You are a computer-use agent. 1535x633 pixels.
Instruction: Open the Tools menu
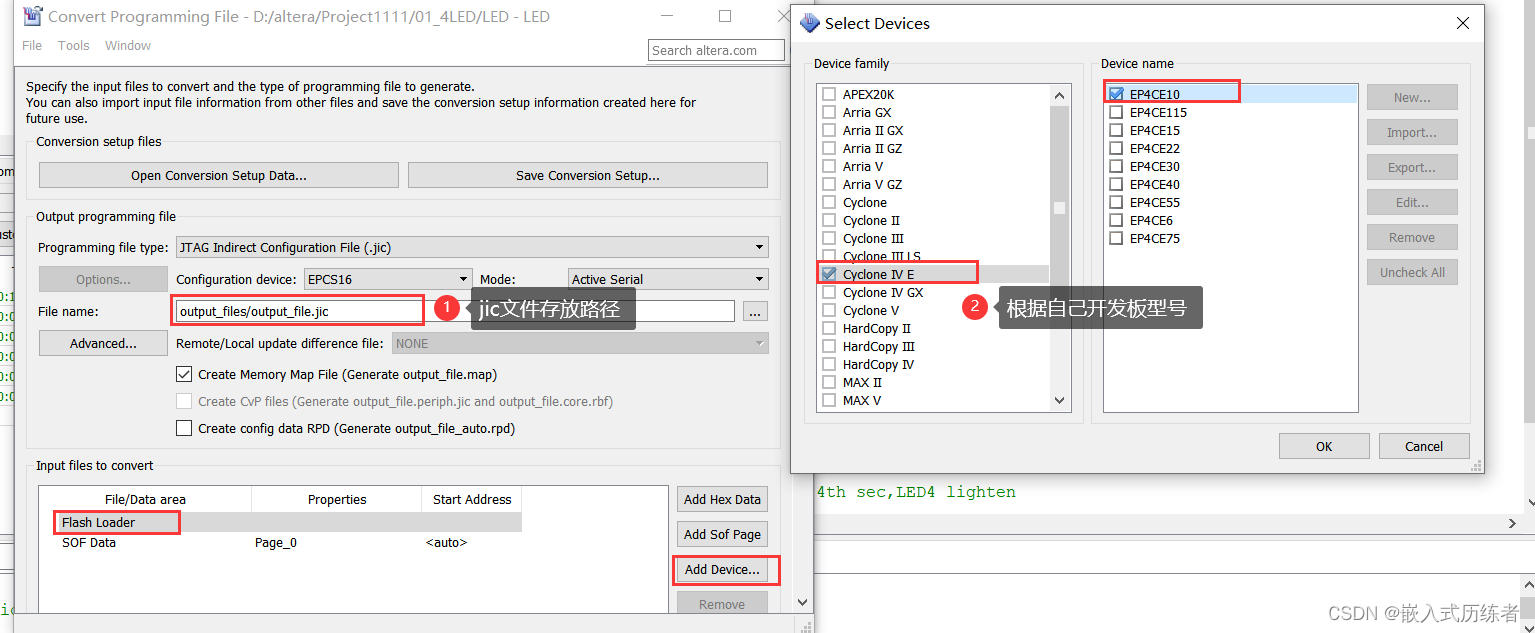coord(73,45)
